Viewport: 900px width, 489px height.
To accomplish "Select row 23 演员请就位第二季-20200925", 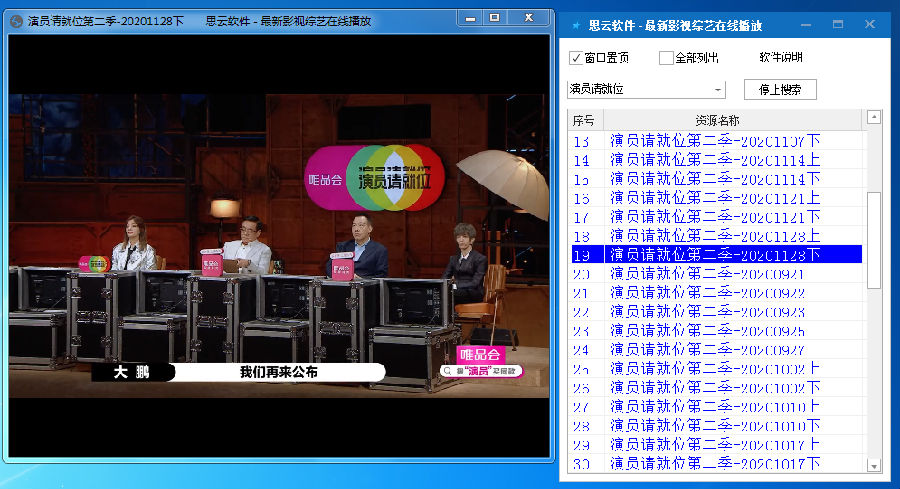I will [716, 330].
